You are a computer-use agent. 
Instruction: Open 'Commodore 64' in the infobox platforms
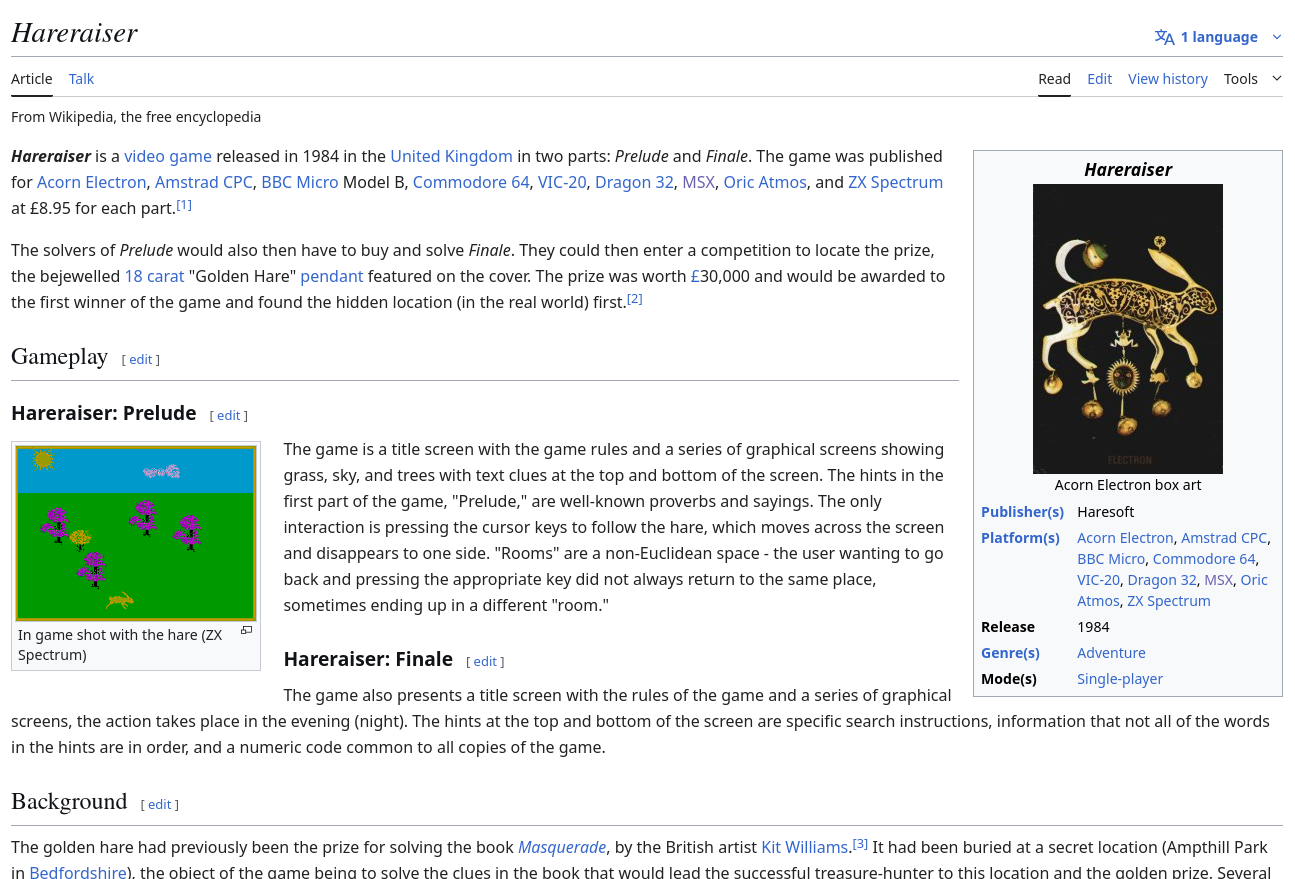[1204, 559]
